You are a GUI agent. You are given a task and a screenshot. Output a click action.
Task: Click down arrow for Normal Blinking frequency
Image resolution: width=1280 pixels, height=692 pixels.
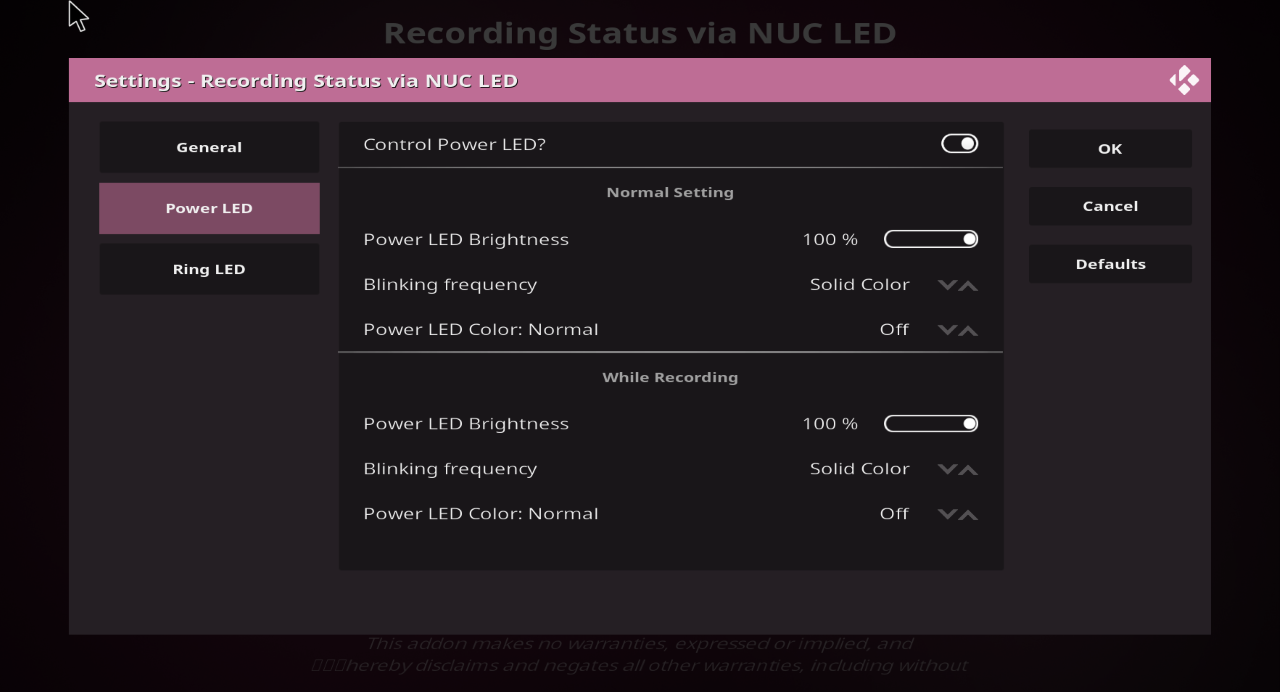[x=947, y=285]
